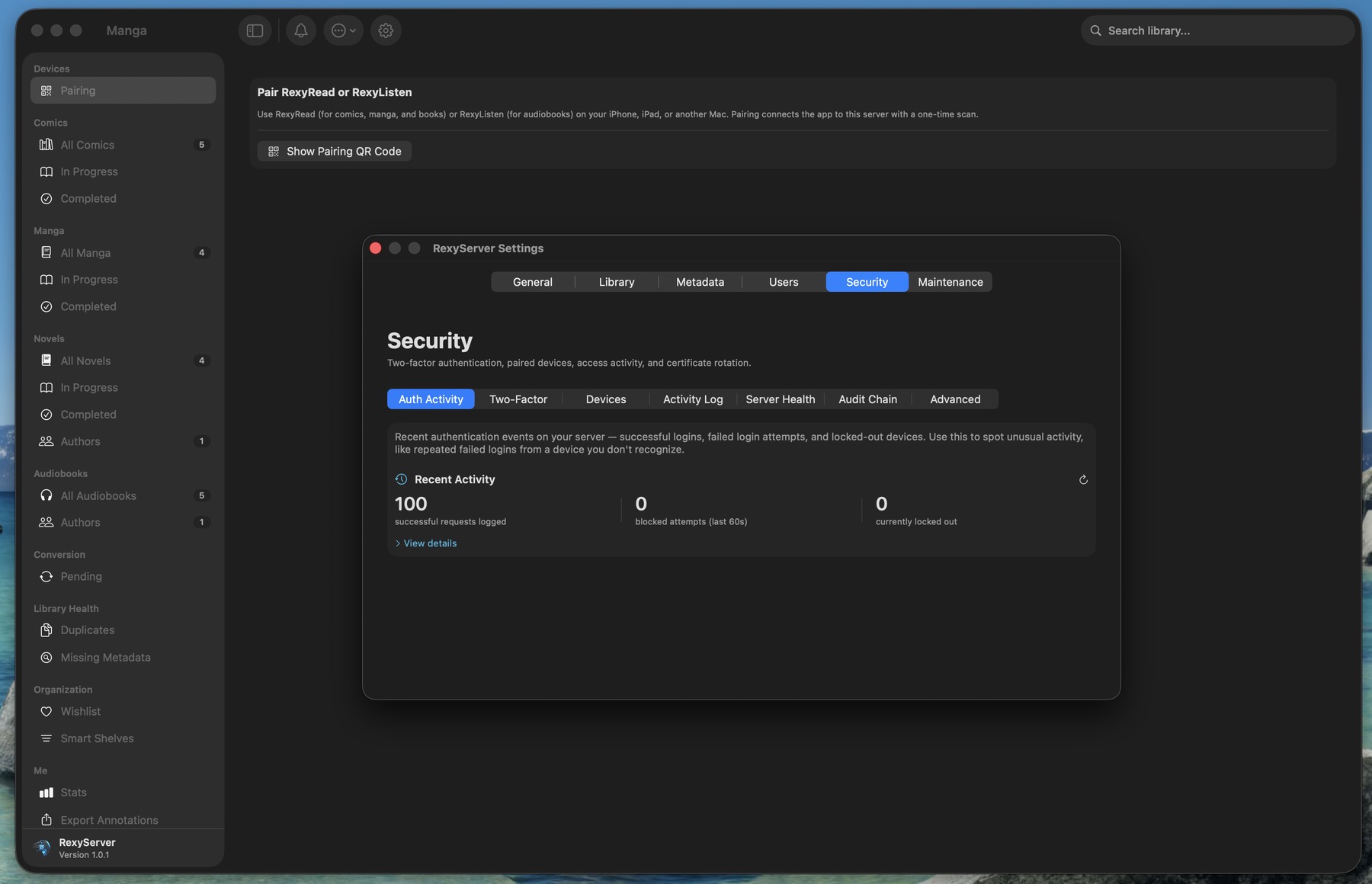Open Stats in Me section
Screen dimensions: 1372x884
123,793
